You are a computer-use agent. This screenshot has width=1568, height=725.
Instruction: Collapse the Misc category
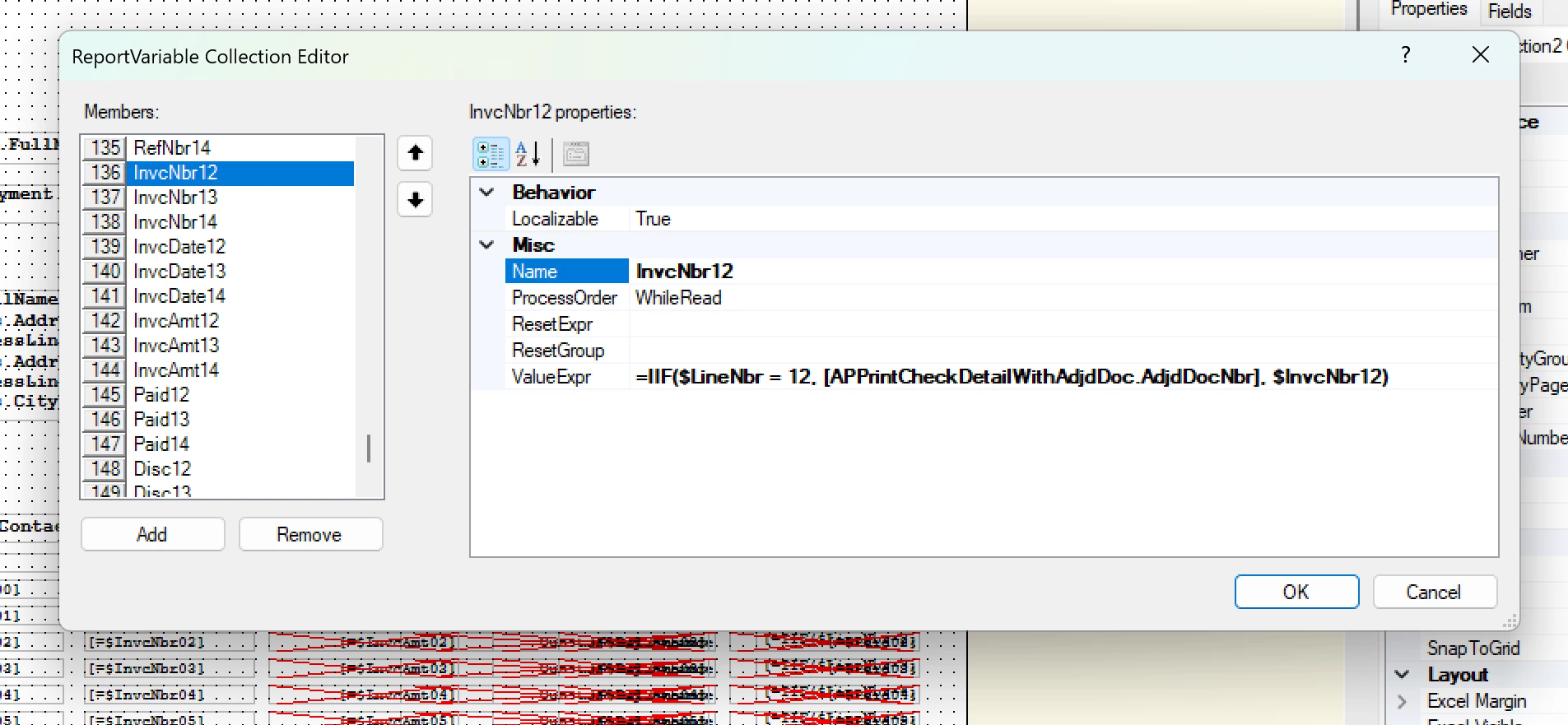coord(487,245)
